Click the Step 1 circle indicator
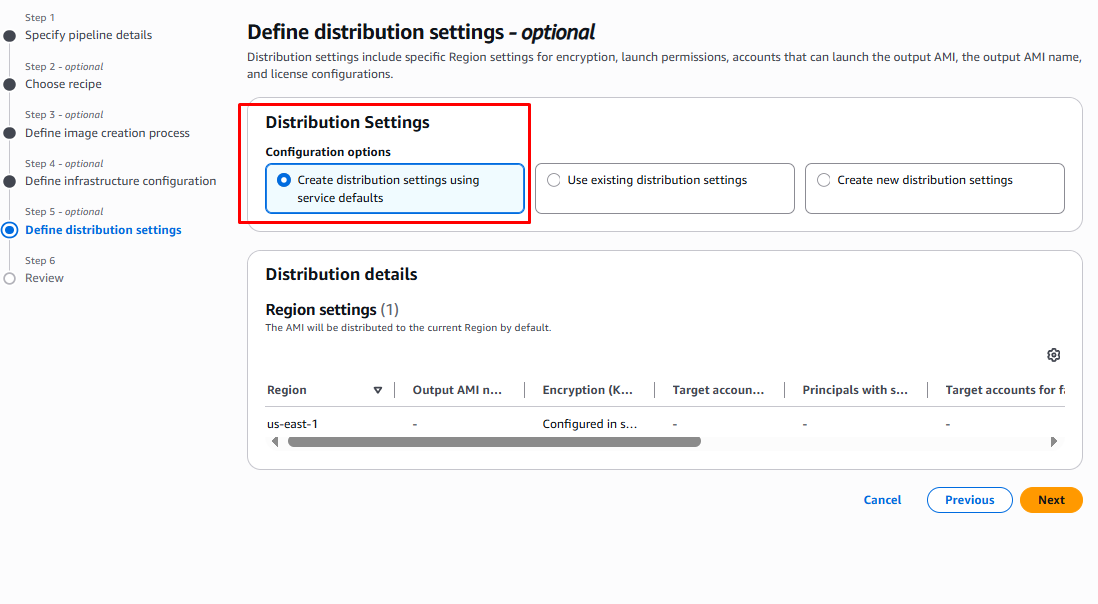1098x604 pixels. point(10,35)
